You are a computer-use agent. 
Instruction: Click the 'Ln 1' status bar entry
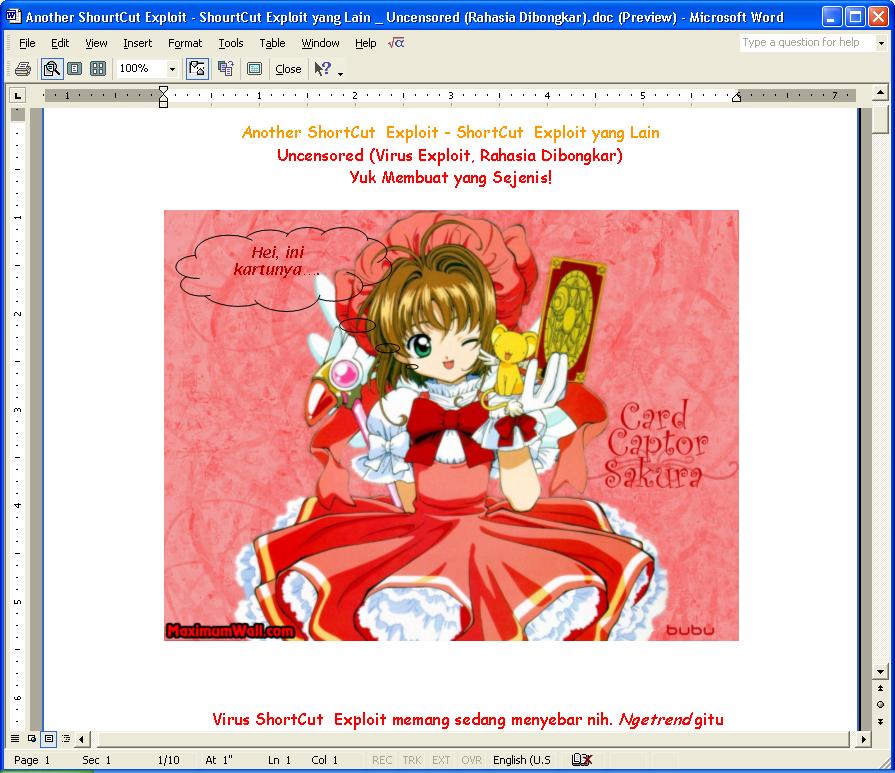coord(280,760)
